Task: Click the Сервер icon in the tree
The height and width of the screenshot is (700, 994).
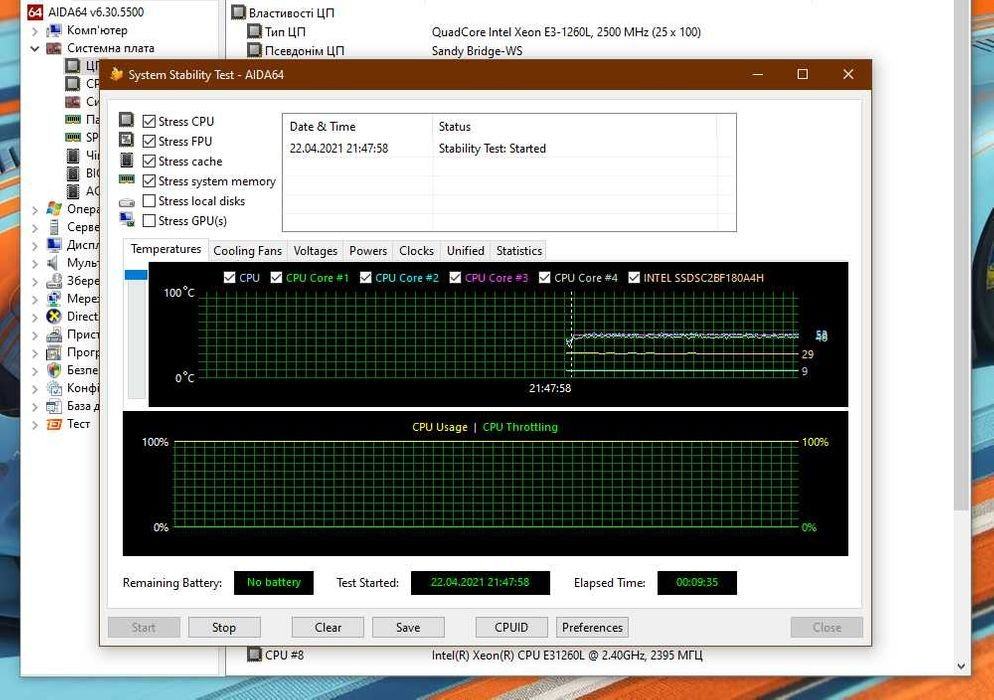Action: [55, 226]
